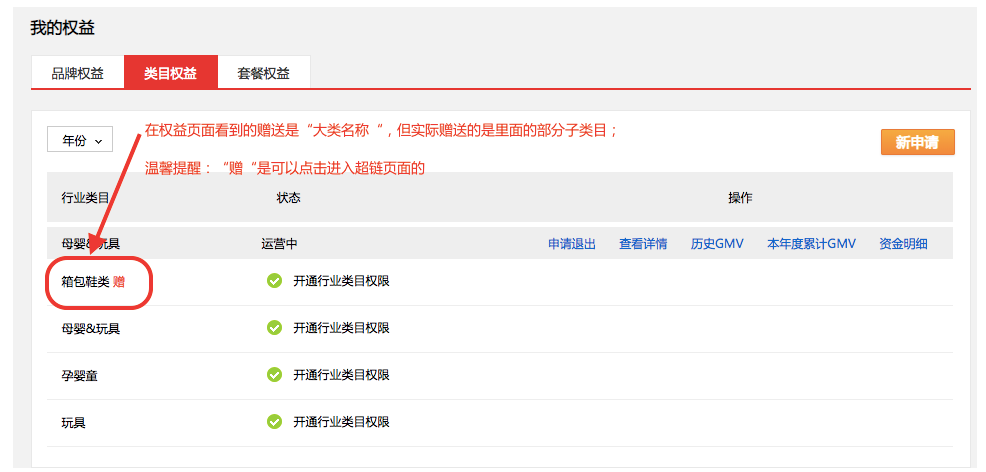Click green check icon in 孕婴童 row
The image size is (986, 472).
click(274, 375)
